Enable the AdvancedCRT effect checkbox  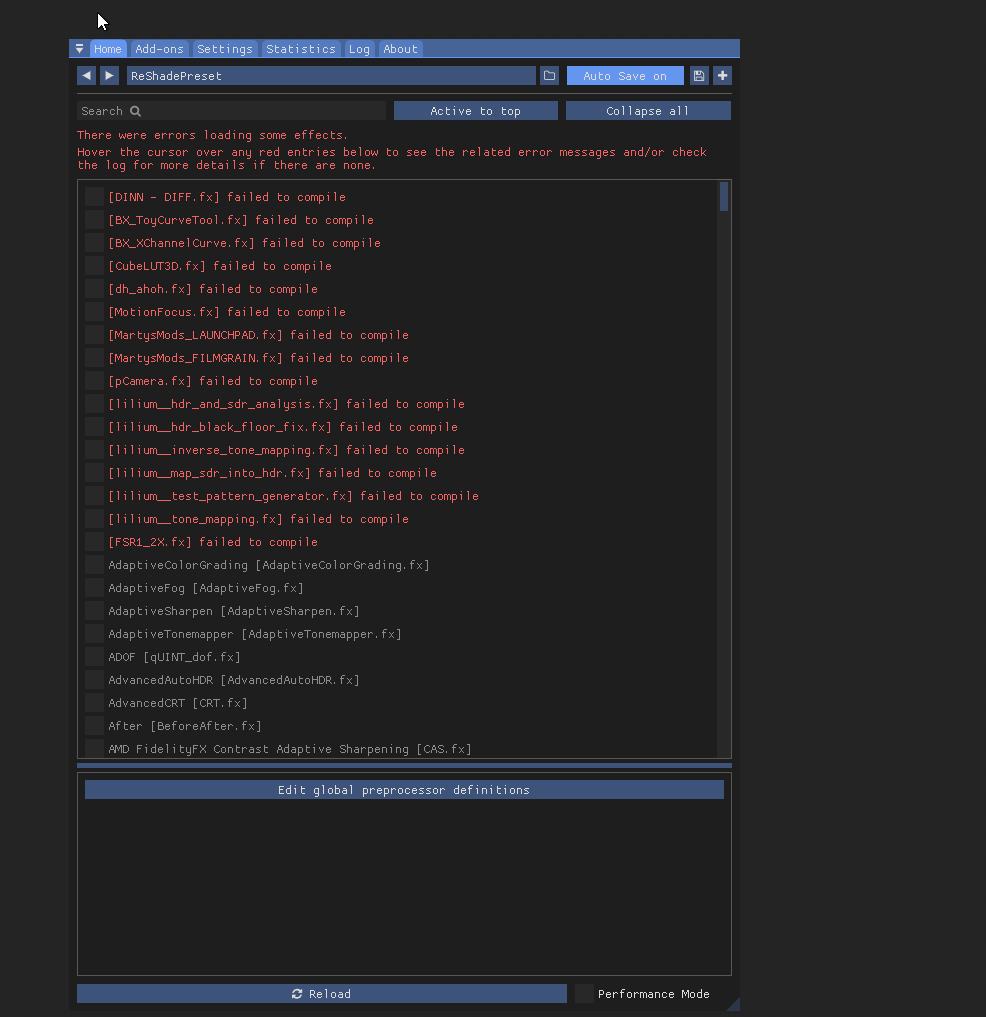click(x=95, y=703)
